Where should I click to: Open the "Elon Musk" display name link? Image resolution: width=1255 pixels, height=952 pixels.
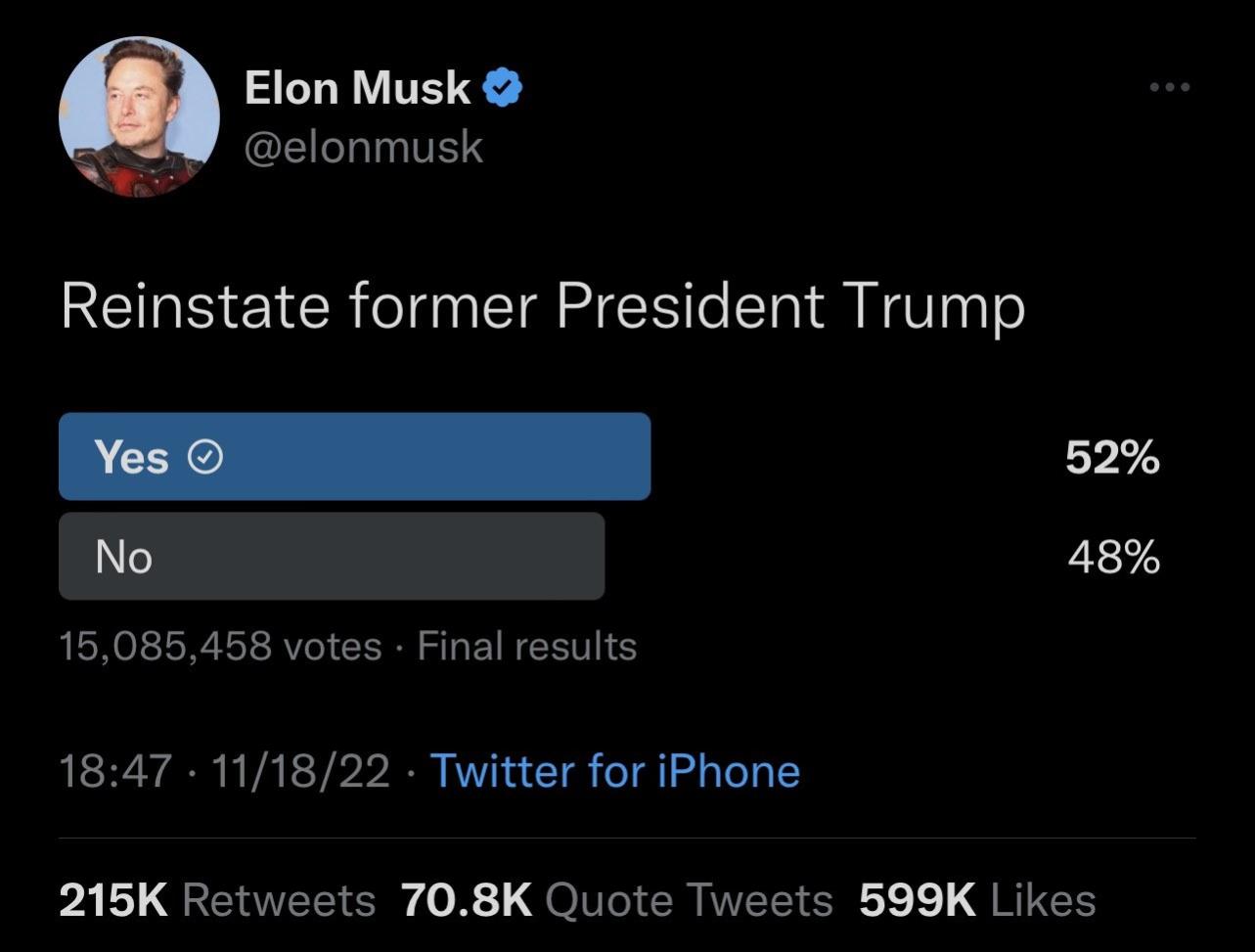(357, 88)
